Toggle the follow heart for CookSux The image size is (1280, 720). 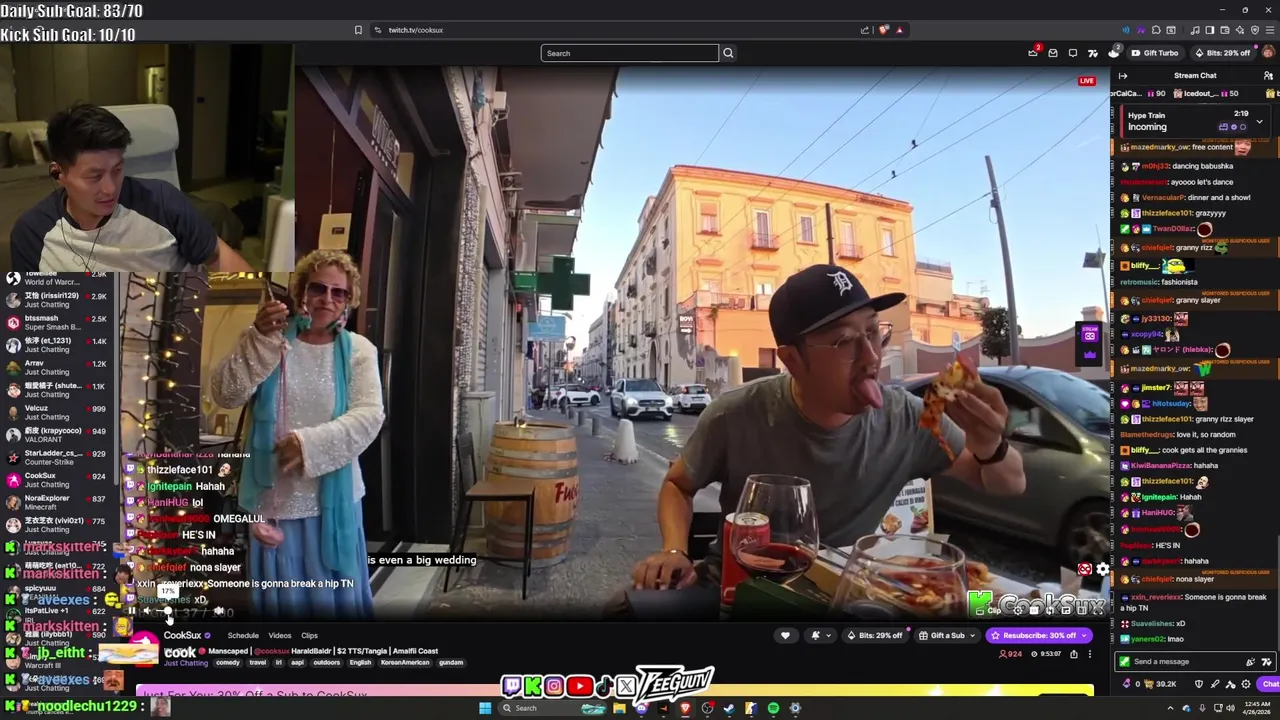click(785, 635)
